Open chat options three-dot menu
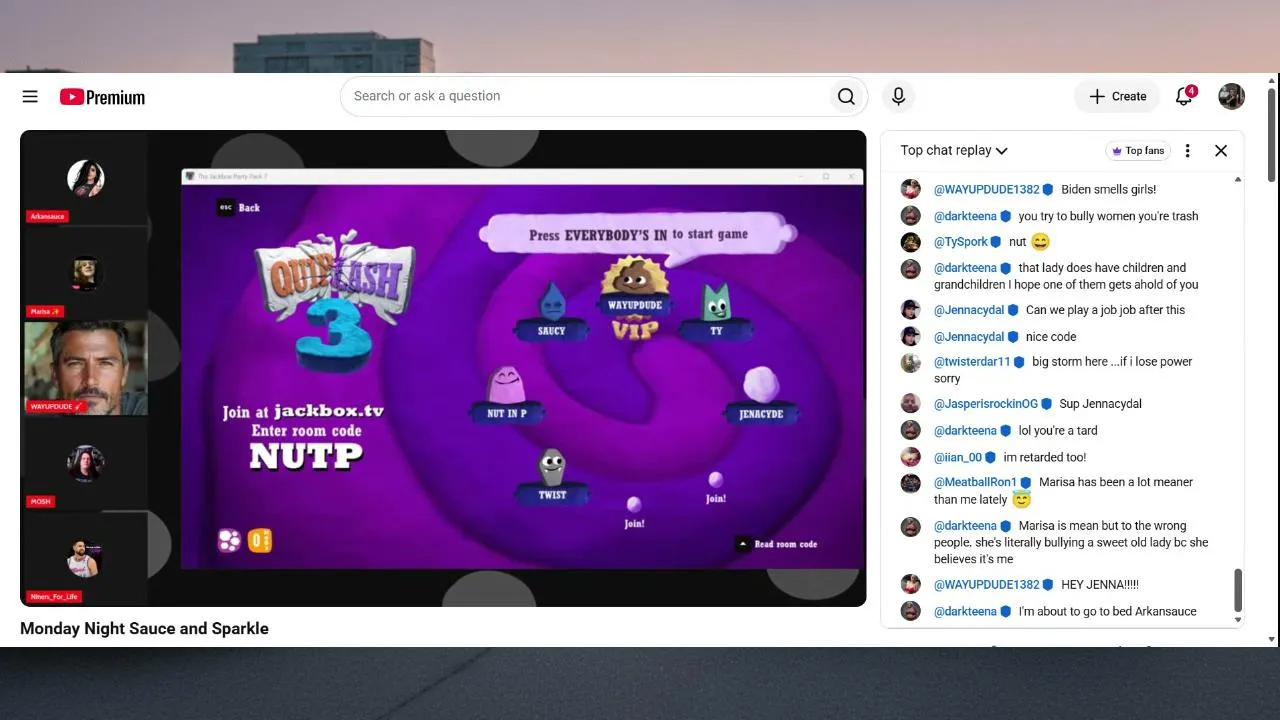Viewport: 1280px width, 720px height. (x=1187, y=151)
